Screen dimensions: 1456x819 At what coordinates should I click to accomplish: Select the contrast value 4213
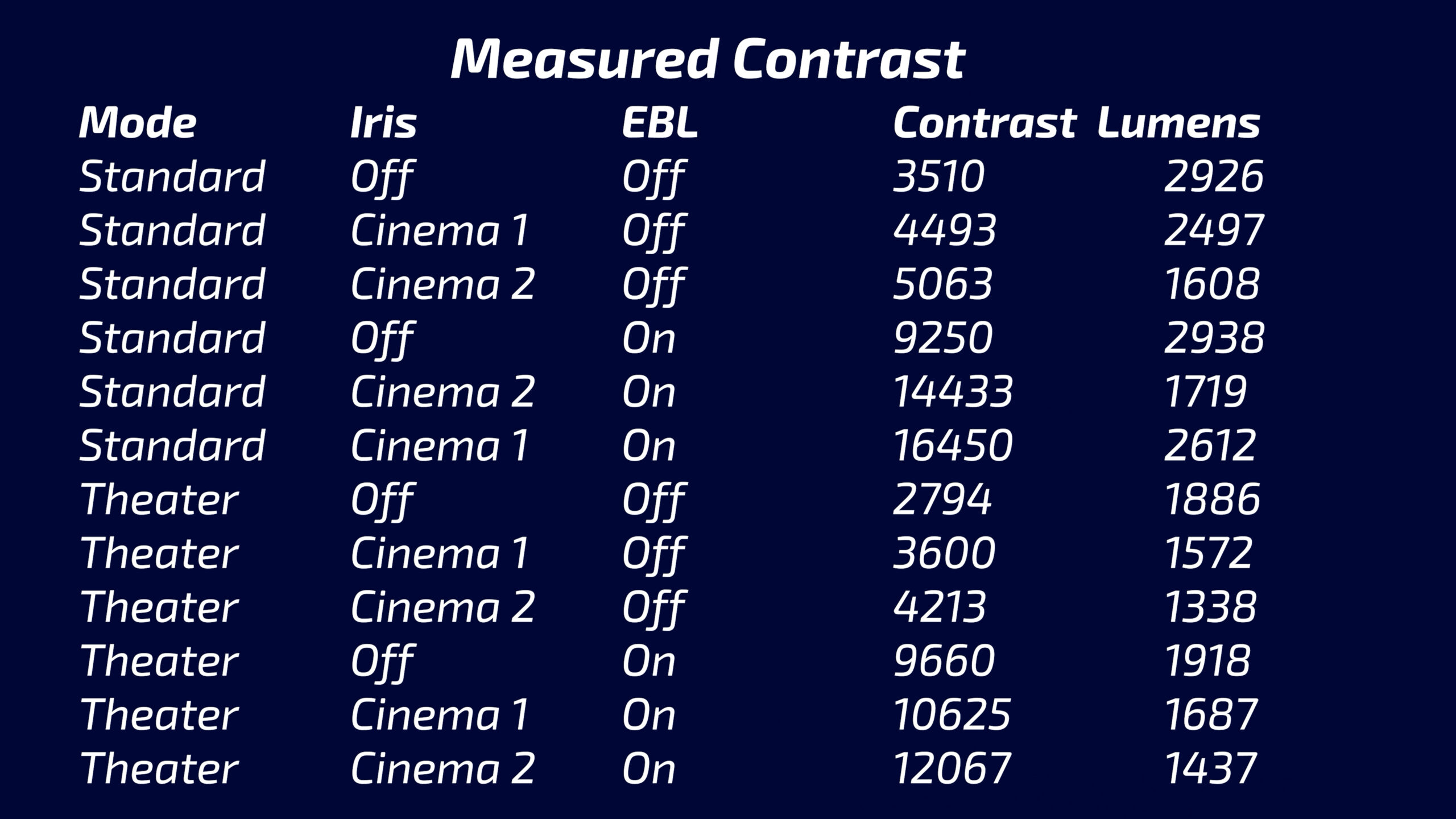click(940, 607)
